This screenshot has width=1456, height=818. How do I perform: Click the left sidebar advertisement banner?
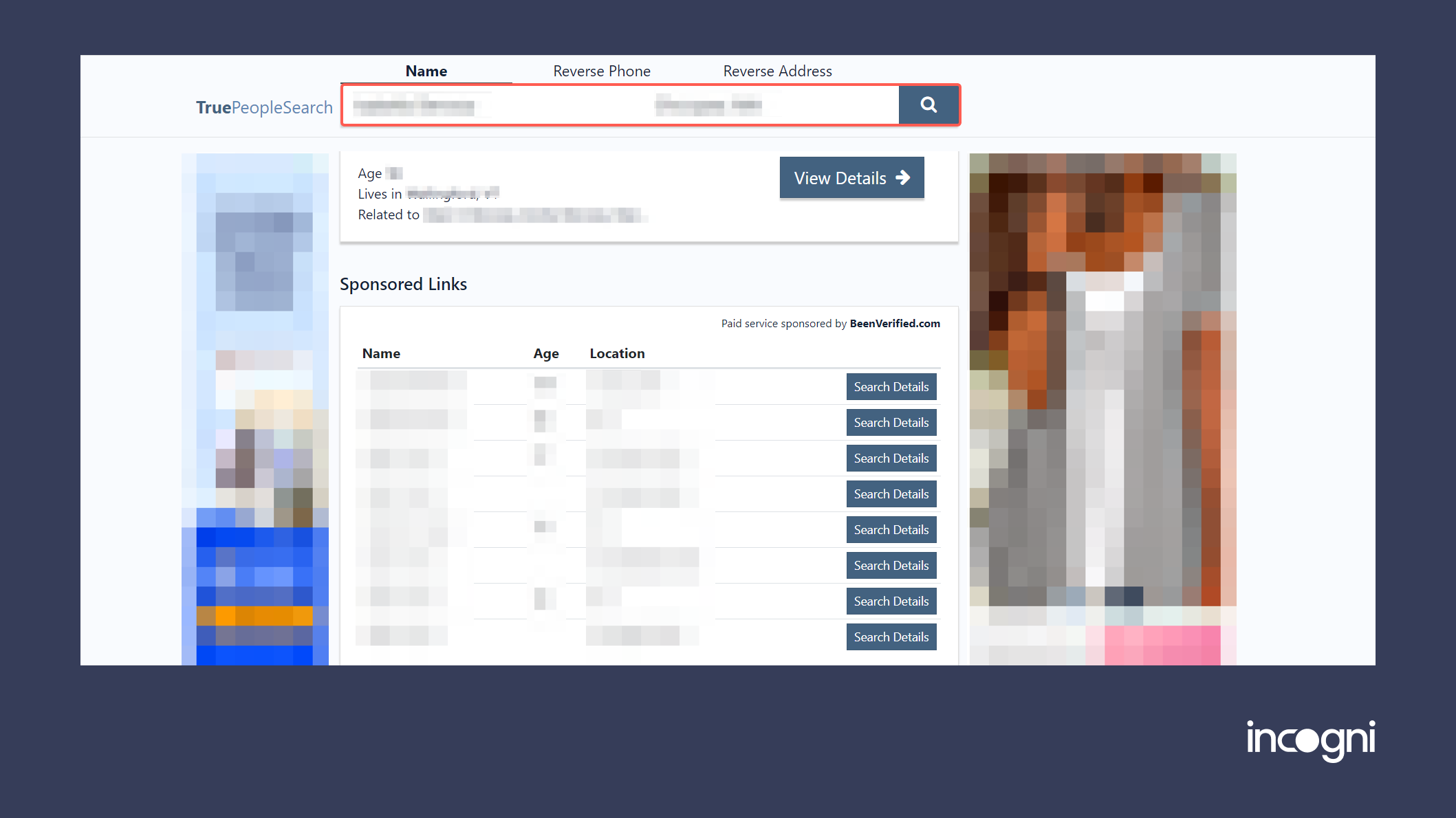click(x=255, y=409)
